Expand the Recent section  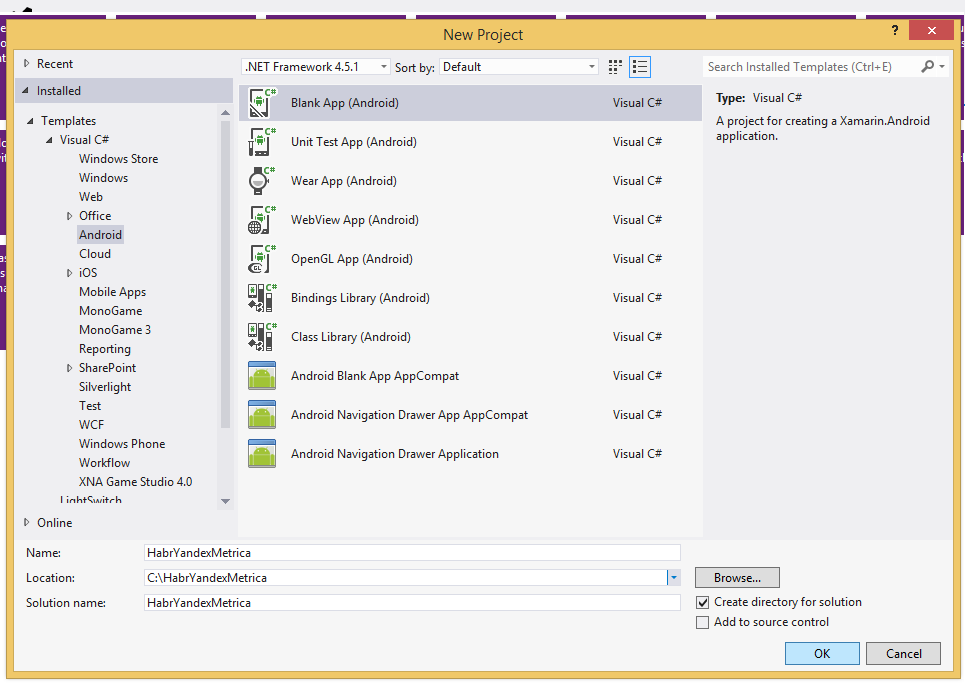point(26,63)
